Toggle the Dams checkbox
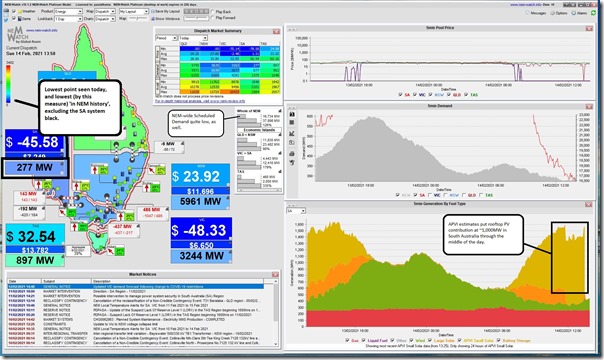The height and width of the screenshot is (360, 604). (14, 18)
